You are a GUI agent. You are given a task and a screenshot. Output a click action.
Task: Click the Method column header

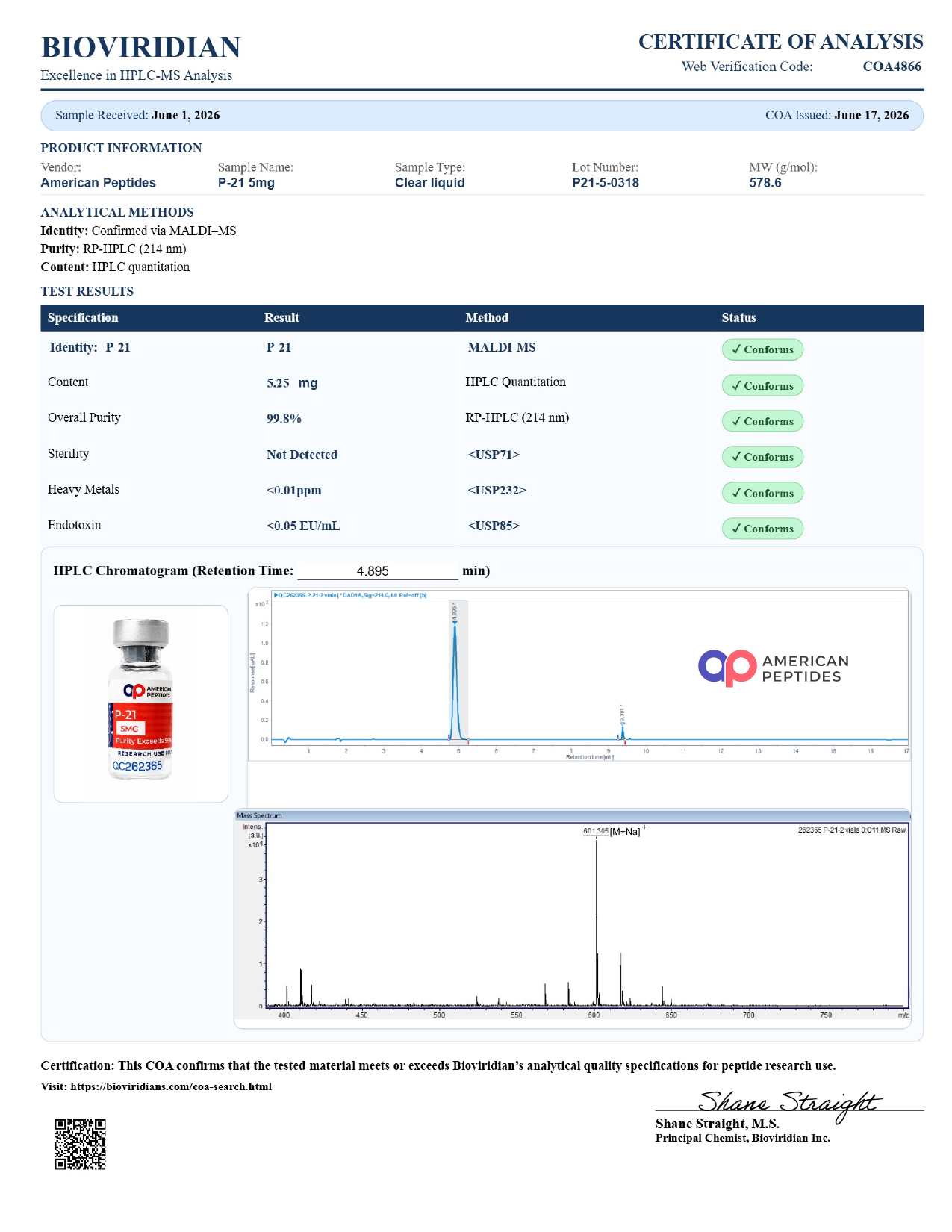tap(487, 317)
